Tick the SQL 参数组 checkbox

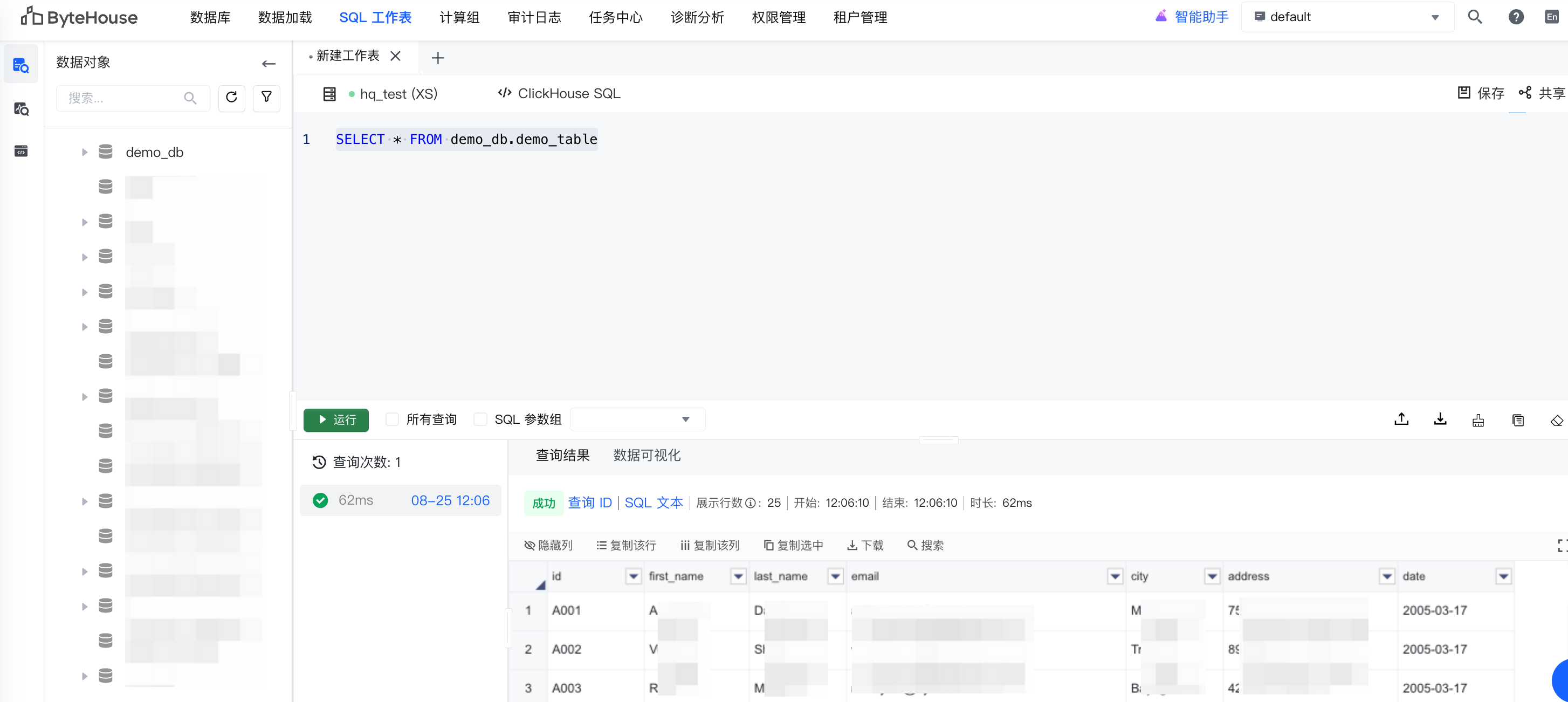[480, 419]
